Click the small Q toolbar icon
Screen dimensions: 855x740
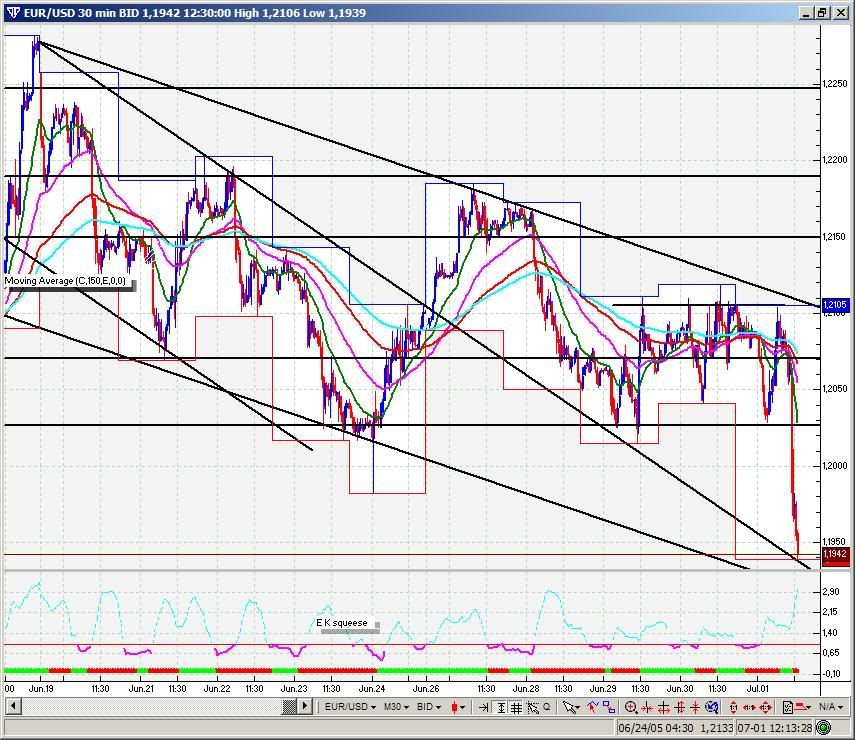point(546,707)
